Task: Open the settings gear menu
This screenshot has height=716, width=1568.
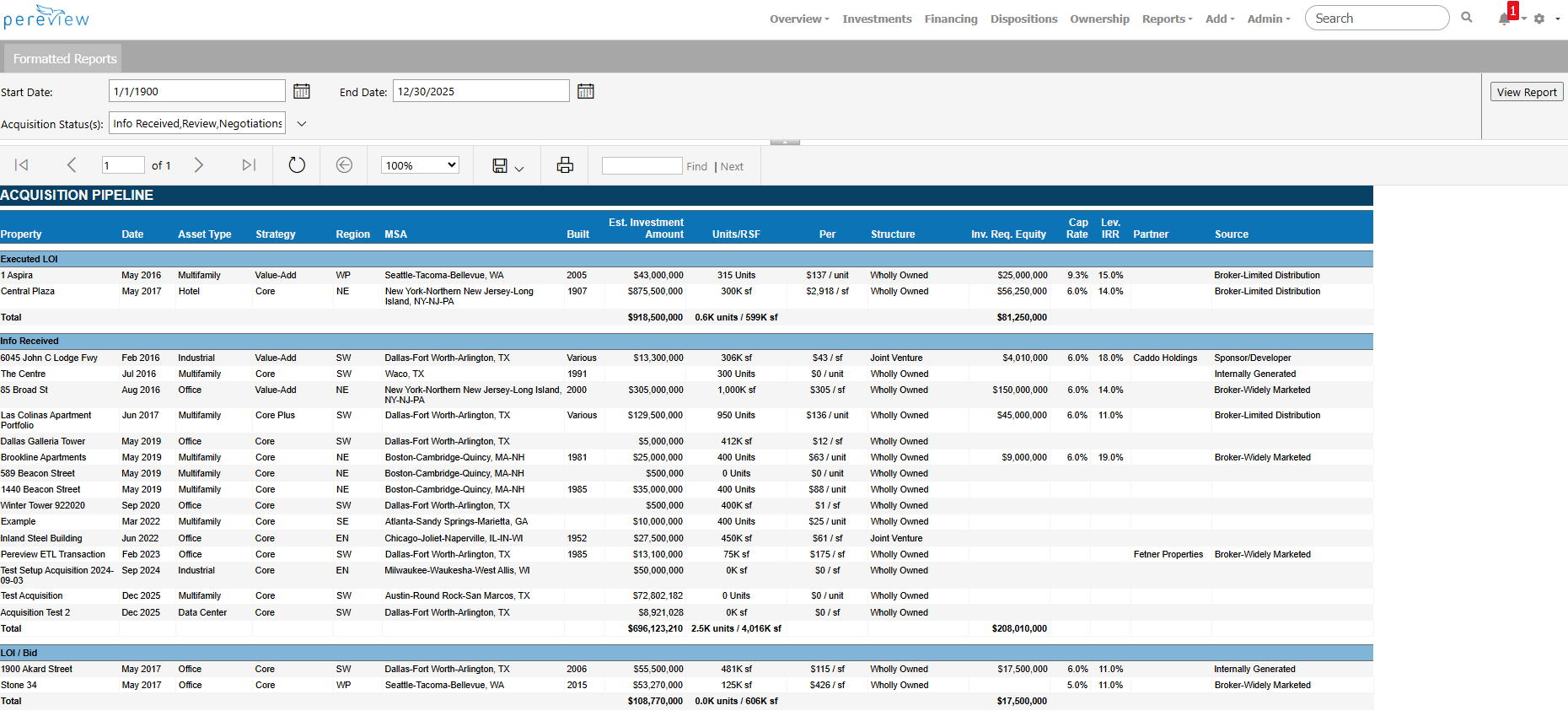Action: [1539, 19]
